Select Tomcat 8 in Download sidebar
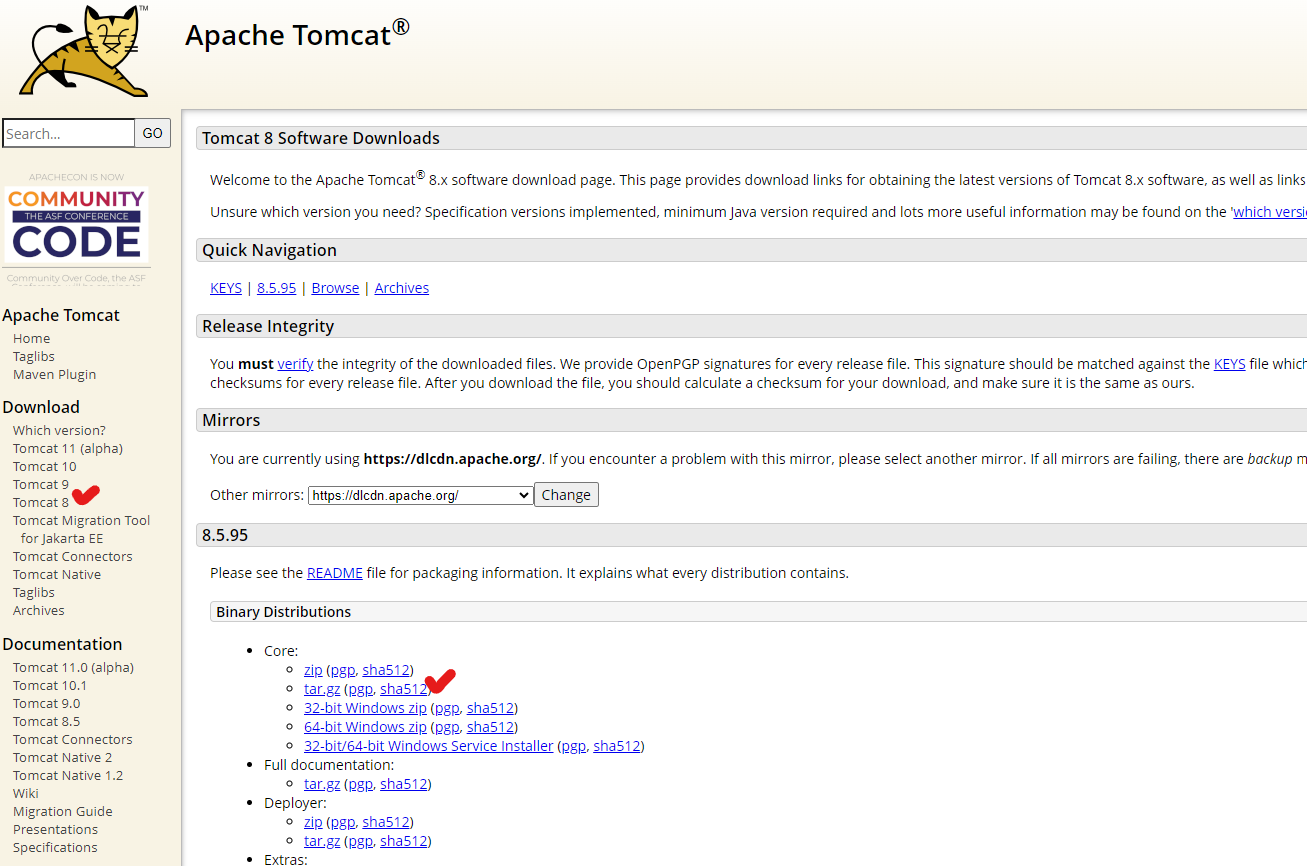 click(x=41, y=503)
